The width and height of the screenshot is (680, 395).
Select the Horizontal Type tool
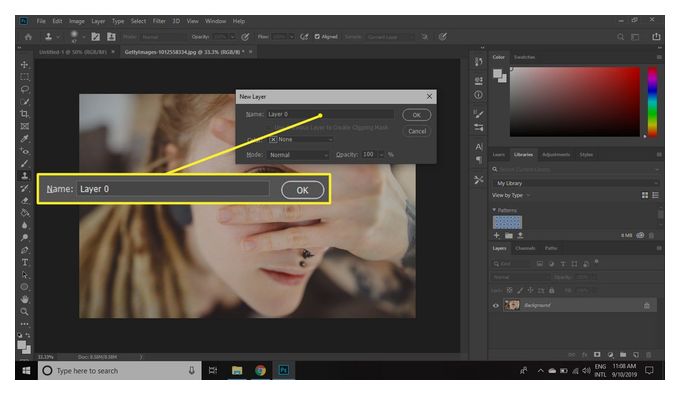tap(25, 262)
